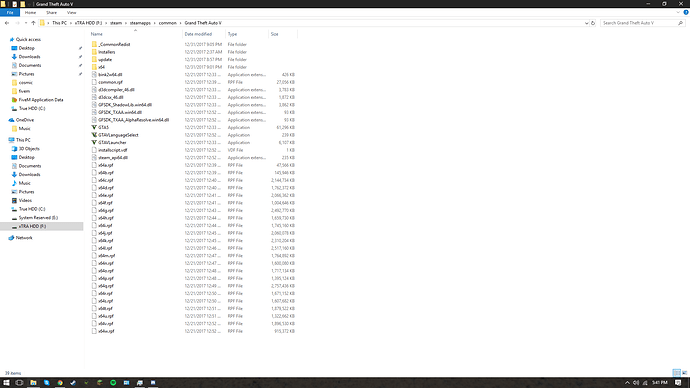Open the address bar history dropdown

[586, 23]
